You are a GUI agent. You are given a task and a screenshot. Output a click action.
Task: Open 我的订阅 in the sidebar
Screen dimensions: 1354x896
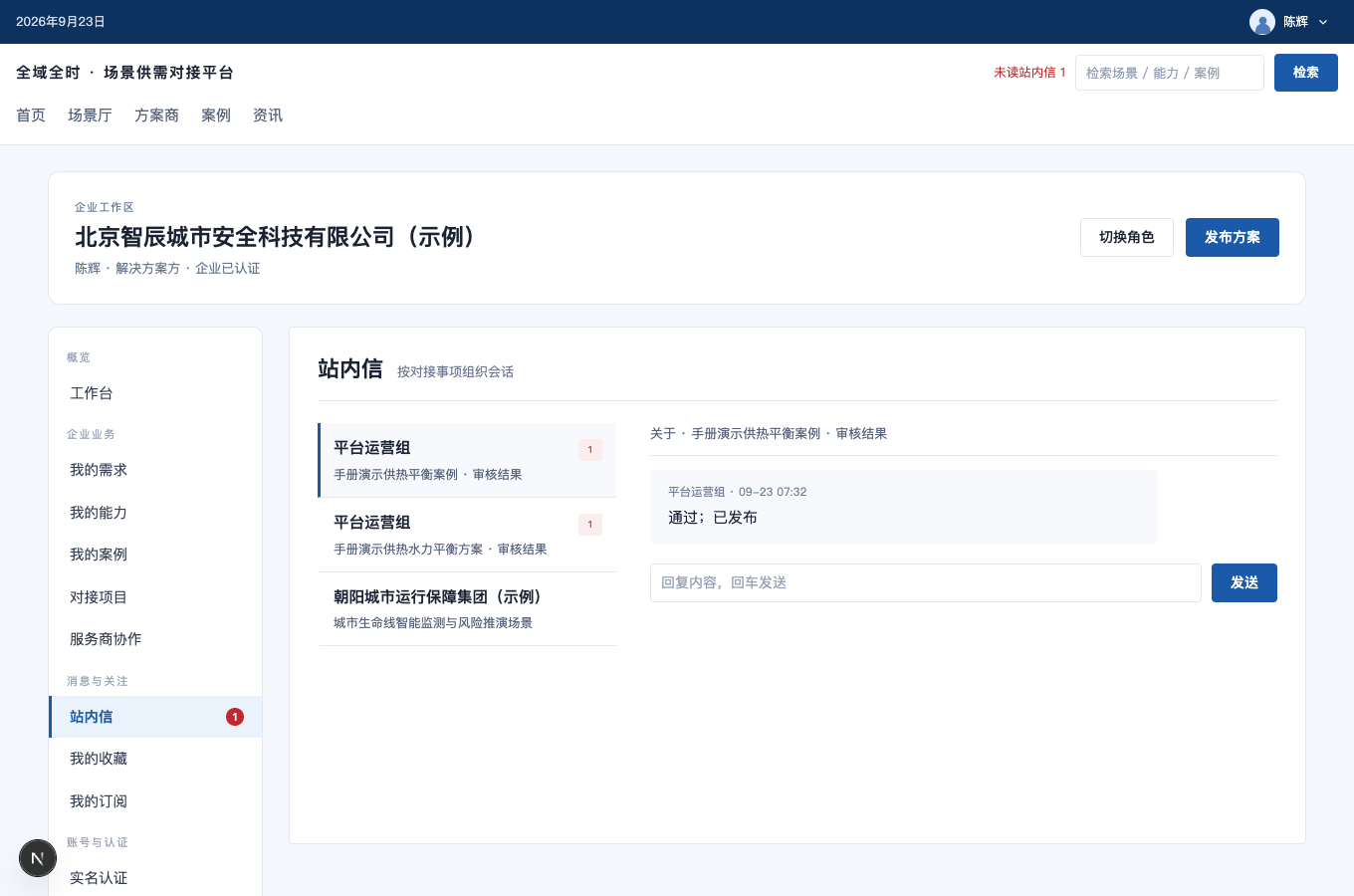(155, 801)
